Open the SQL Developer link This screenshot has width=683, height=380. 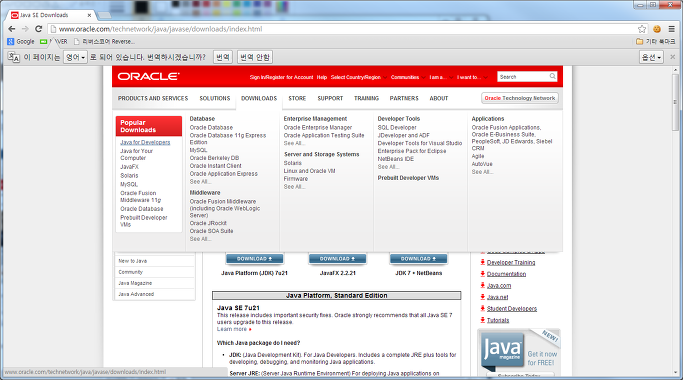pyautogui.click(x=397, y=128)
